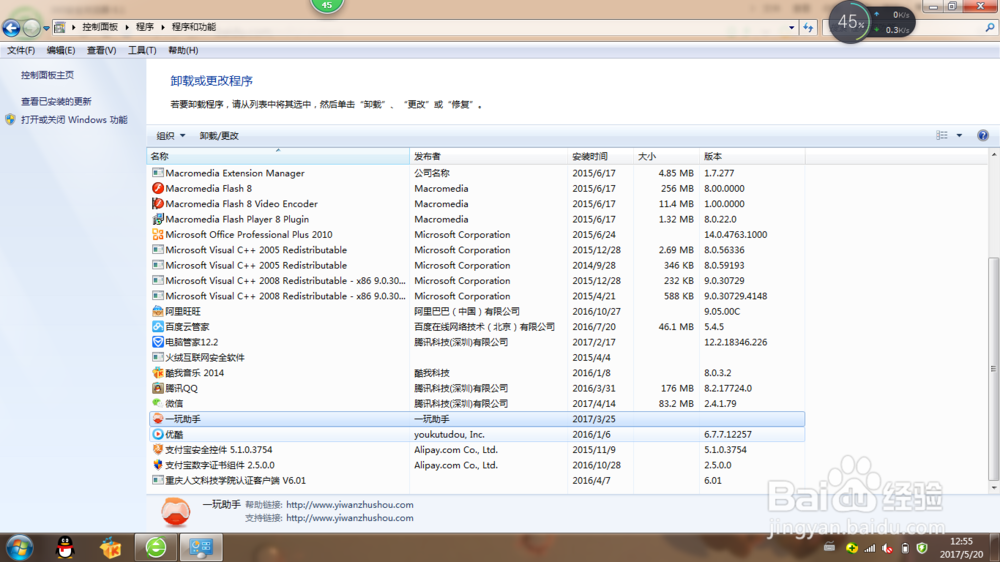
Task: Click the 火绒互联网安全软件 icon
Action: [x=158, y=357]
